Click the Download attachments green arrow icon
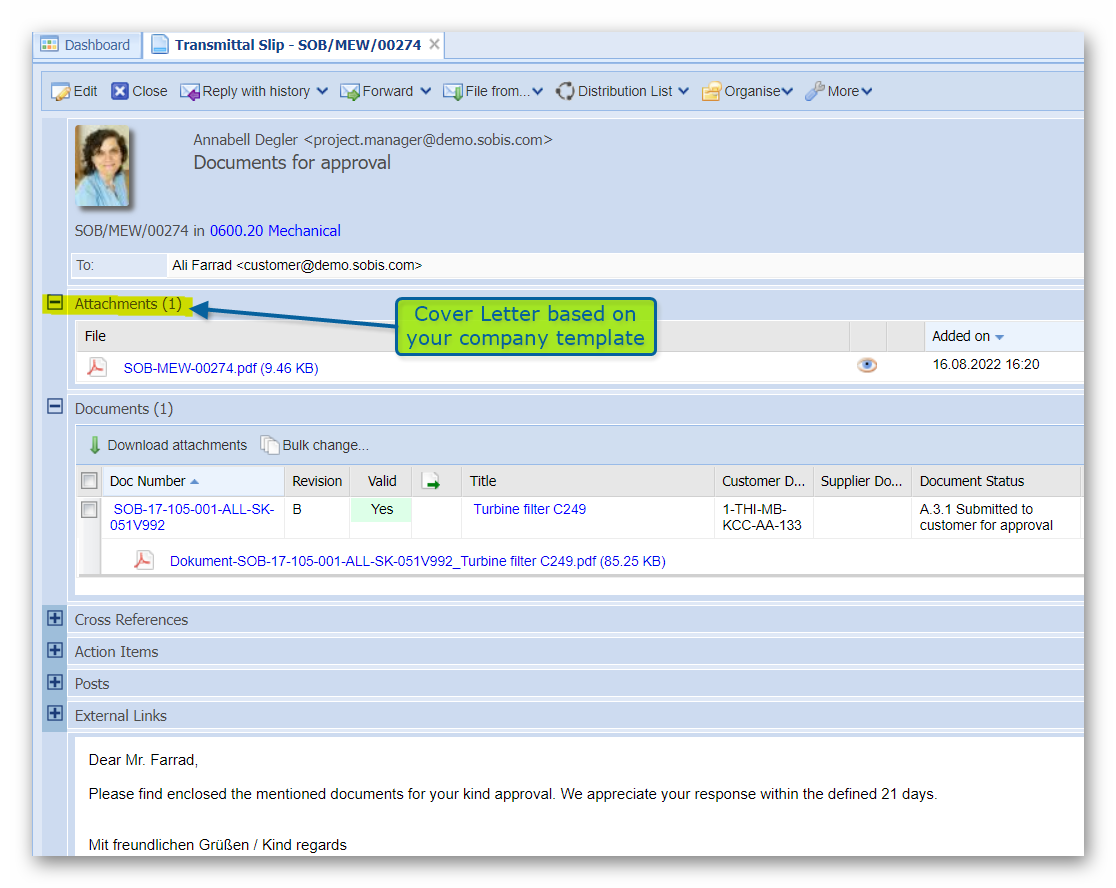This screenshot has width=1116, height=888. [94, 445]
